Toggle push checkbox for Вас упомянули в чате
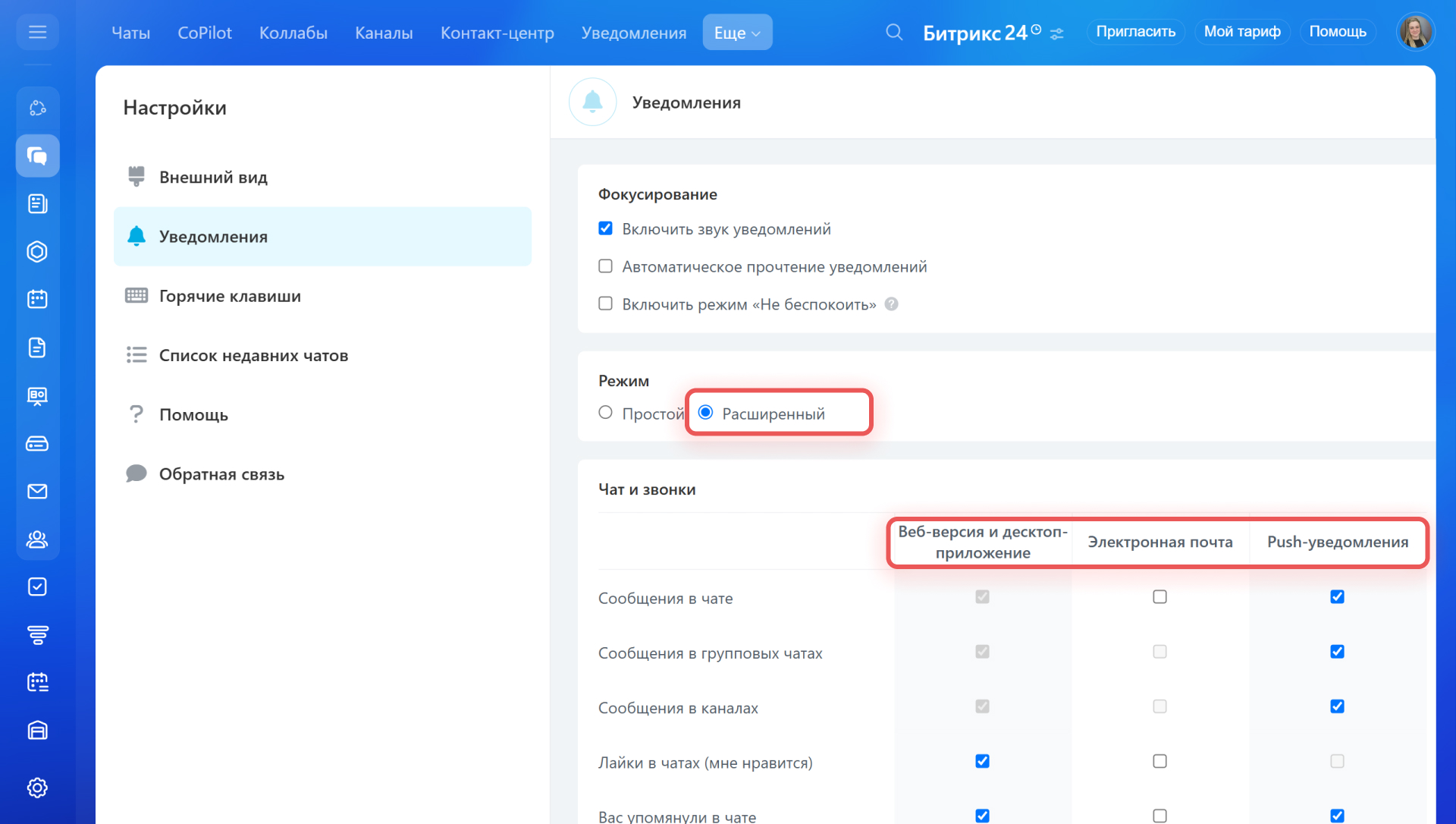 (1337, 816)
